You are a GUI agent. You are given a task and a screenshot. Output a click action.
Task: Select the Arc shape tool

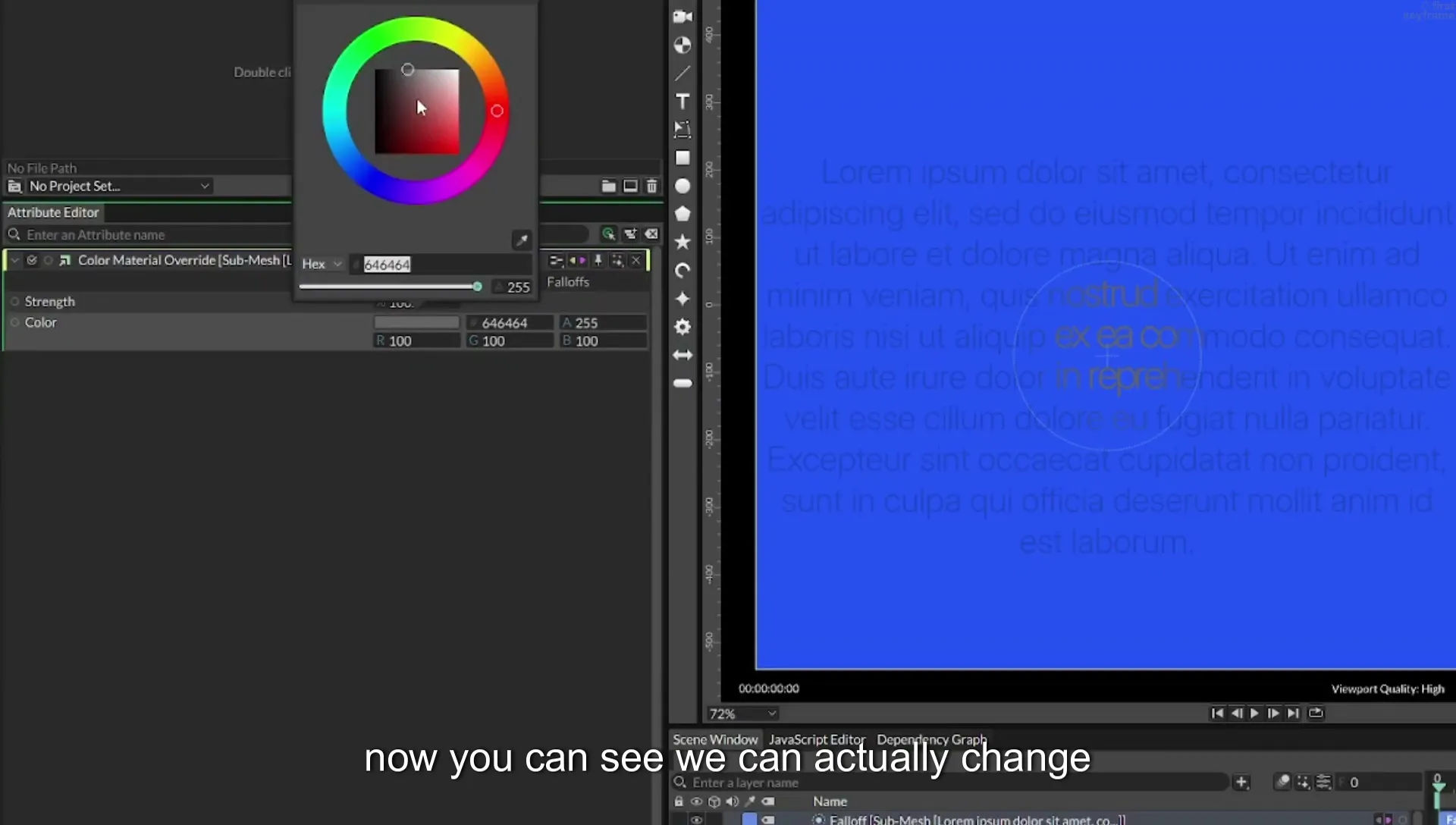pos(682,271)
